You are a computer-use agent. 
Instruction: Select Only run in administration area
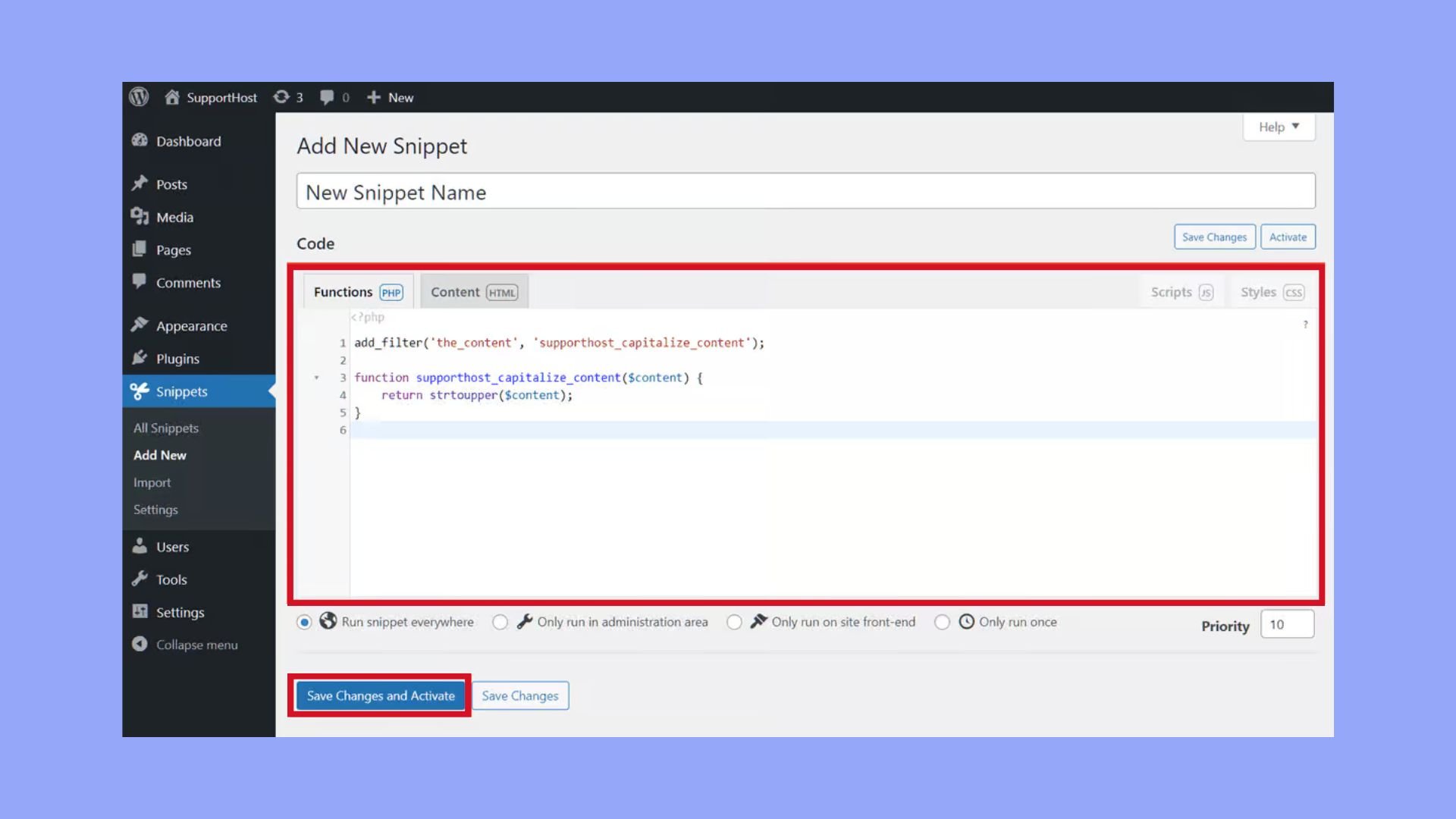500,623
